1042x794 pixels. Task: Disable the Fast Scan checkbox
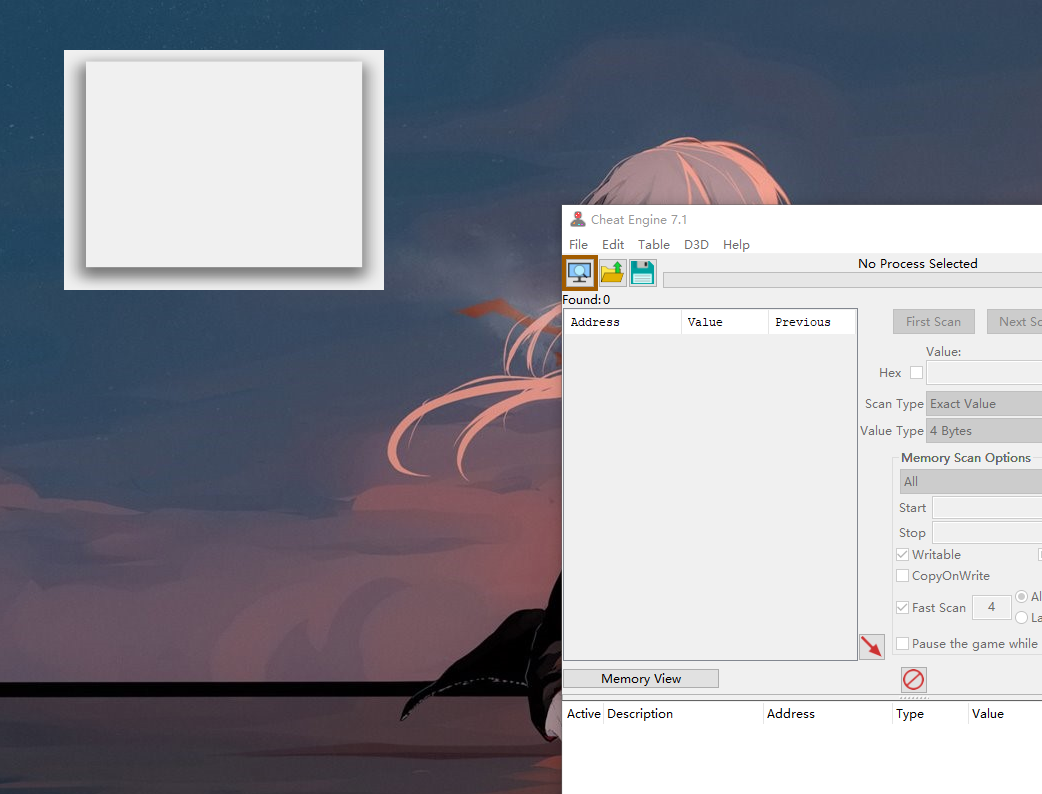pyautogui.click(x=902, y=607)
